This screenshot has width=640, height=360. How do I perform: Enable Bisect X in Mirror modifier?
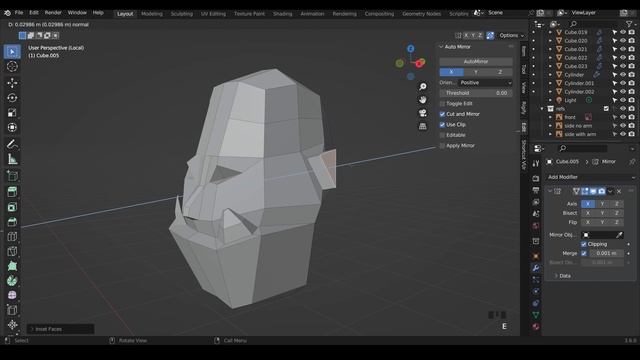(x=588, y=213)
